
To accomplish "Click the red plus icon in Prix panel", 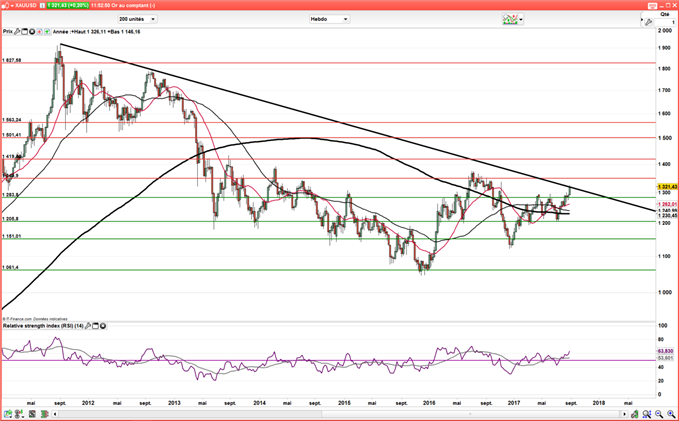I will [39, 32].
